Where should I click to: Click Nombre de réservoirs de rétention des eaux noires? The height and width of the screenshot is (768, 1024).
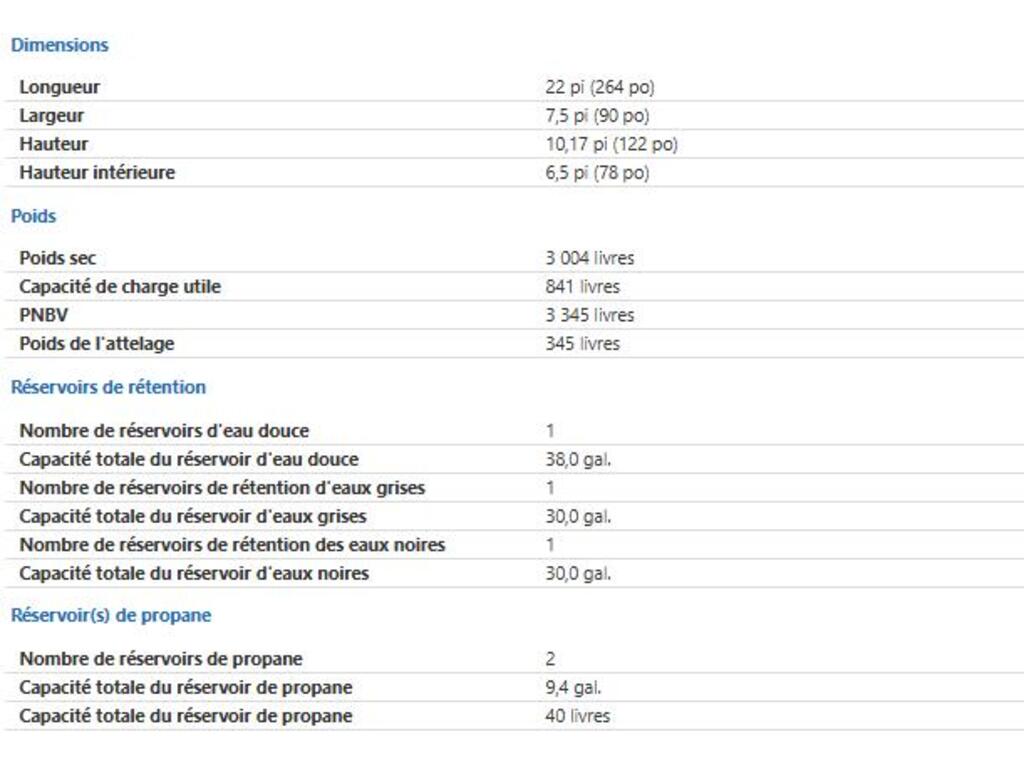(x=232, y=545)
